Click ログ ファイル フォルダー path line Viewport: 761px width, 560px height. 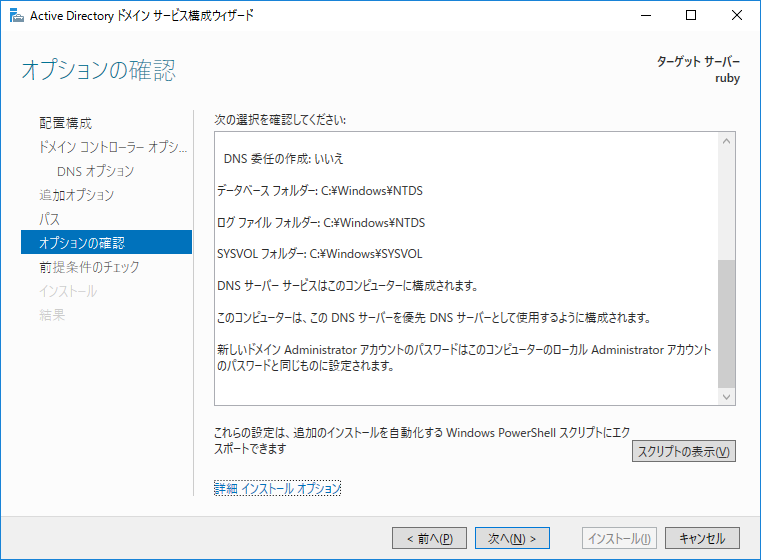[x=321, y=223]
